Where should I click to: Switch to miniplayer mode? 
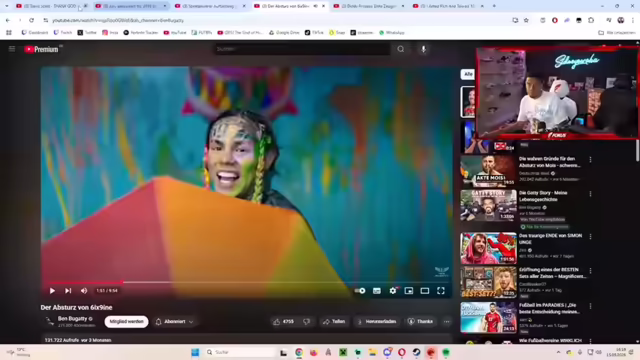409,291
